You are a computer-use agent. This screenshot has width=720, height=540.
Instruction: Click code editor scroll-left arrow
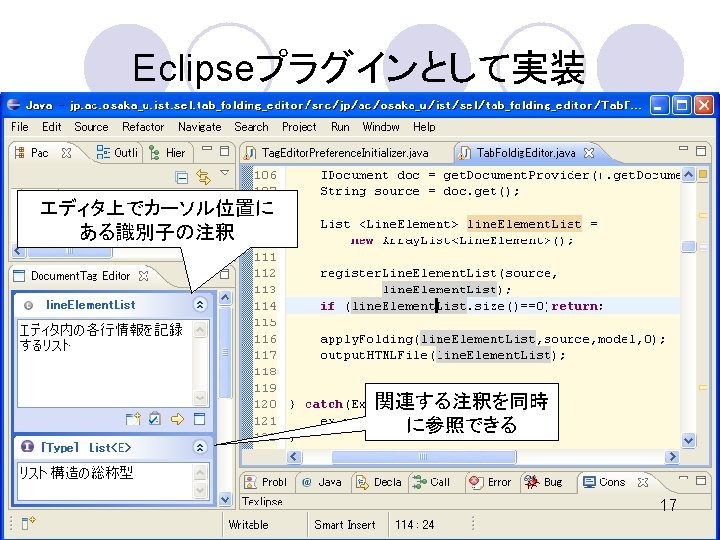294,456
